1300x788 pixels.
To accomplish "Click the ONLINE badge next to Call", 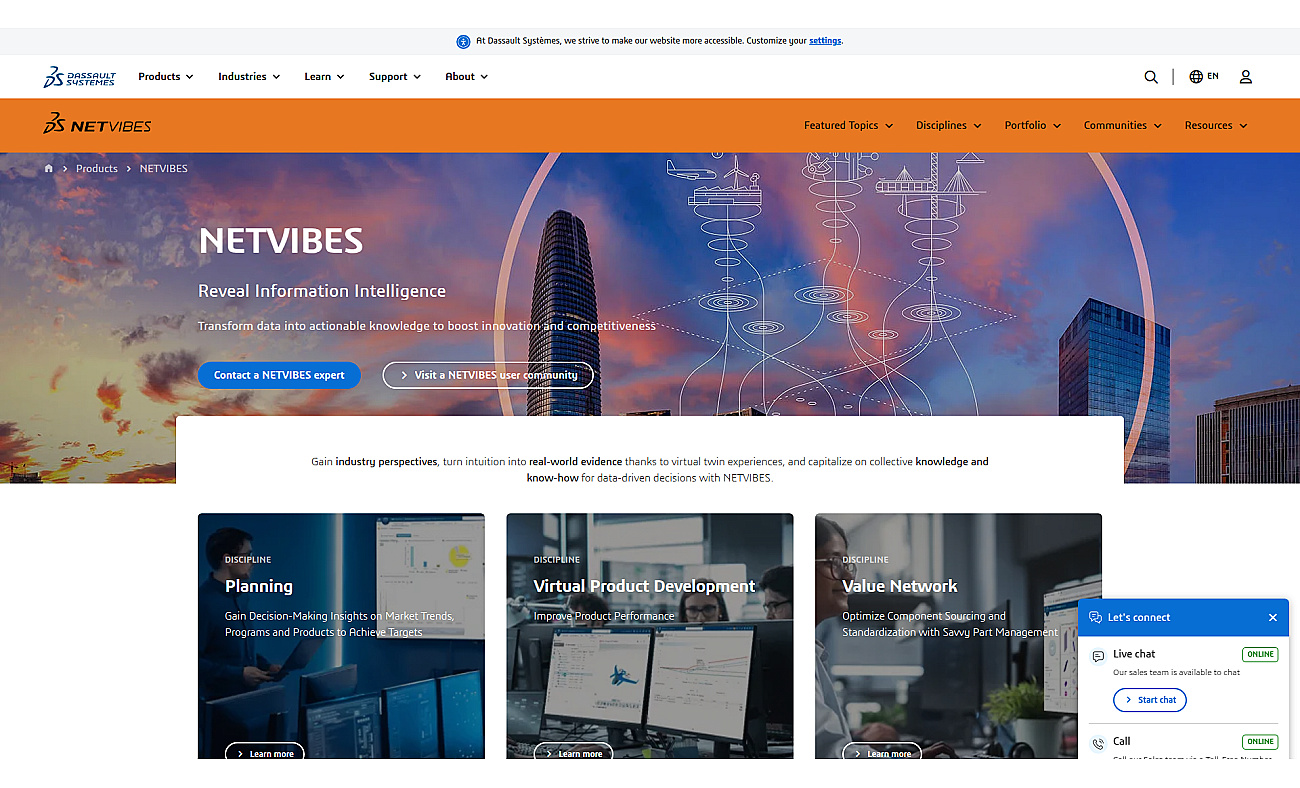I will [1260, 742].
